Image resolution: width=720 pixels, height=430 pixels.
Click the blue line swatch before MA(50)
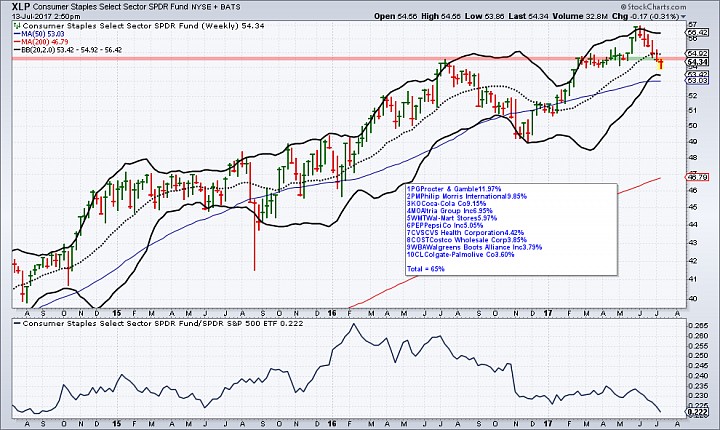tap(17, 34)
